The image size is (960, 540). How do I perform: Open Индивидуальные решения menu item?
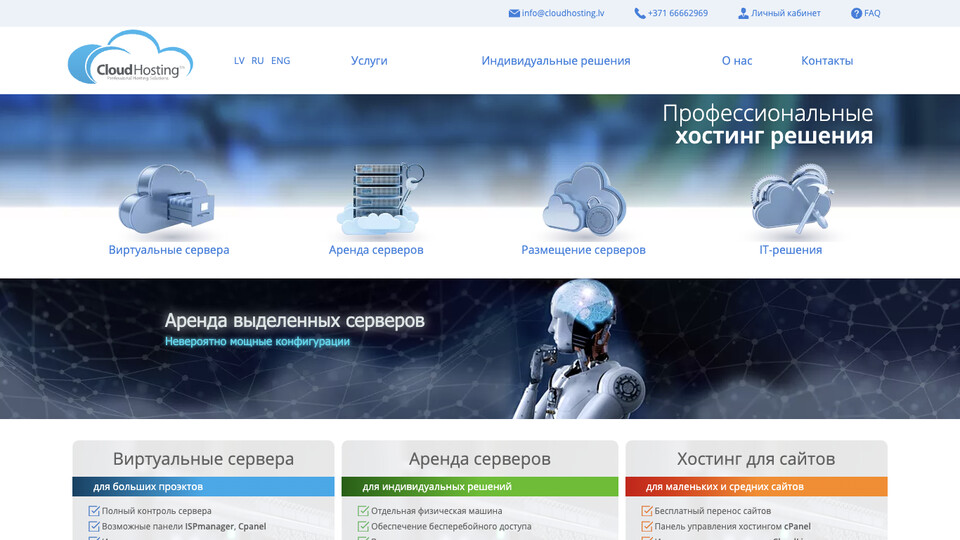(556, 61)
